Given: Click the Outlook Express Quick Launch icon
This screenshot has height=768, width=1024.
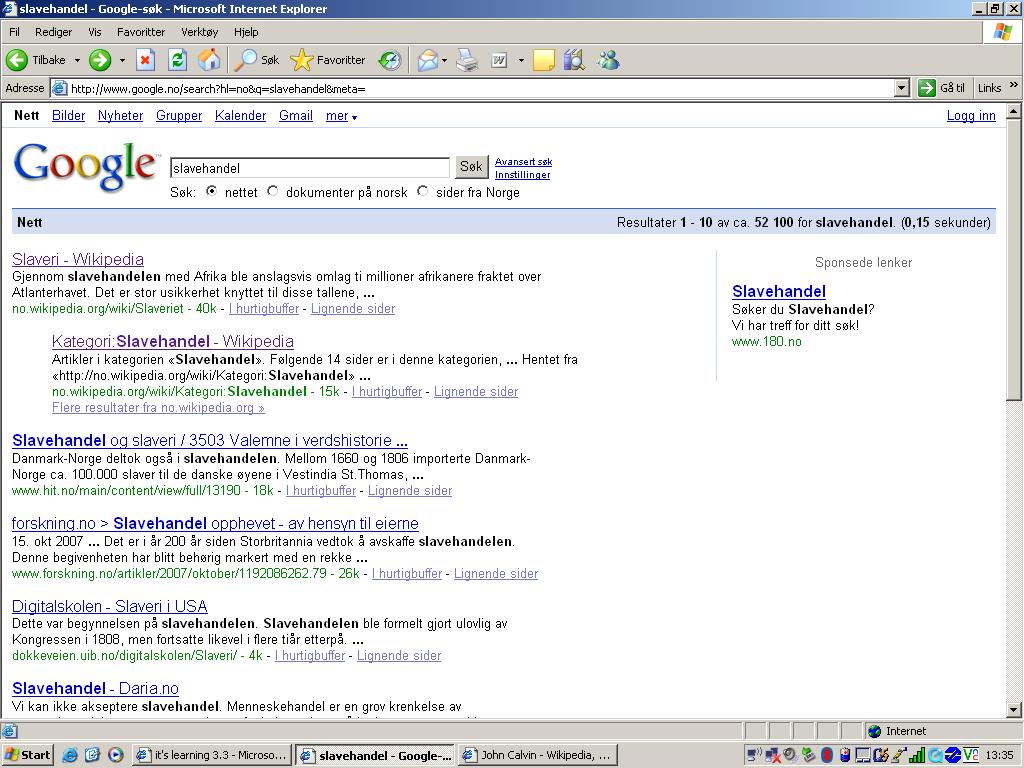Looking at the screenshot, I should coord(93,755).
